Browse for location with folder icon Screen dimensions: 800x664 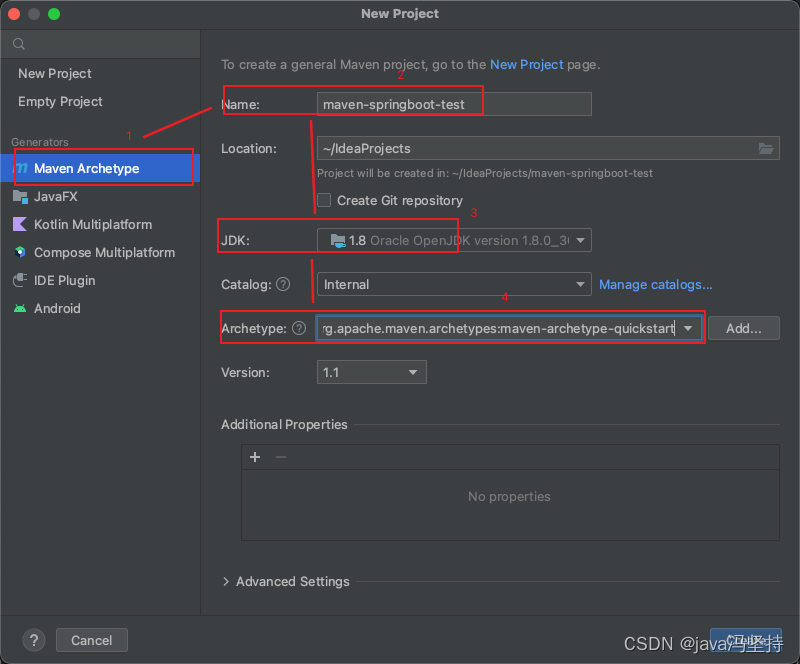coord(766,149)
